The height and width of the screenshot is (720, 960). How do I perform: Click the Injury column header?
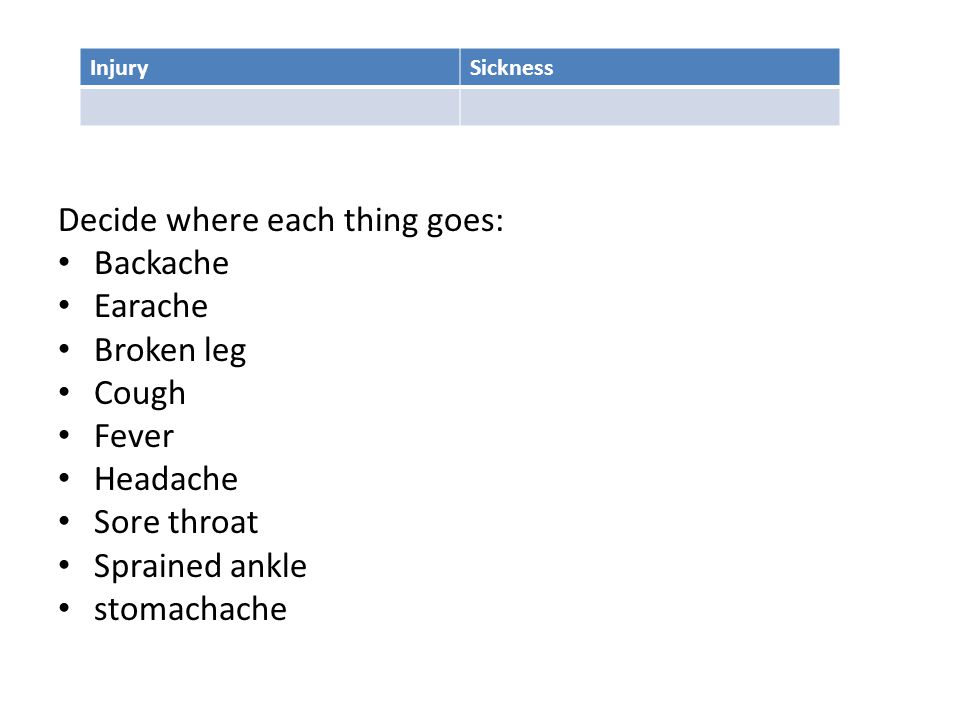coord(269,67)
